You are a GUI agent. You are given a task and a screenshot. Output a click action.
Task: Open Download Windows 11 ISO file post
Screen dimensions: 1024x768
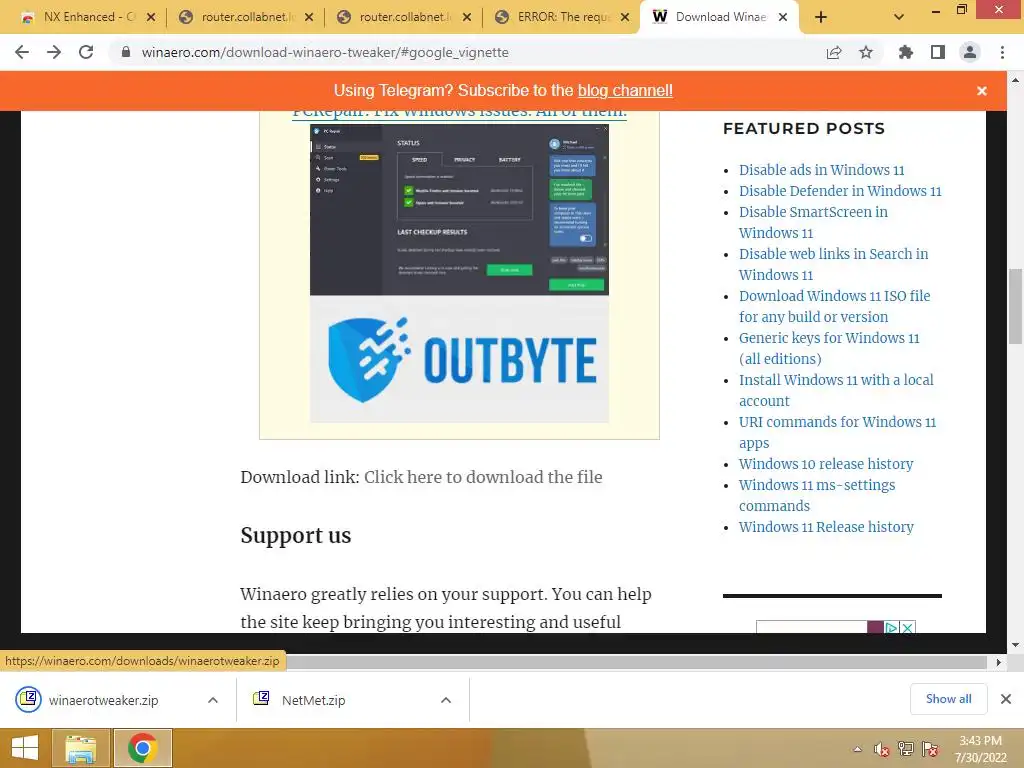[834, 306]
